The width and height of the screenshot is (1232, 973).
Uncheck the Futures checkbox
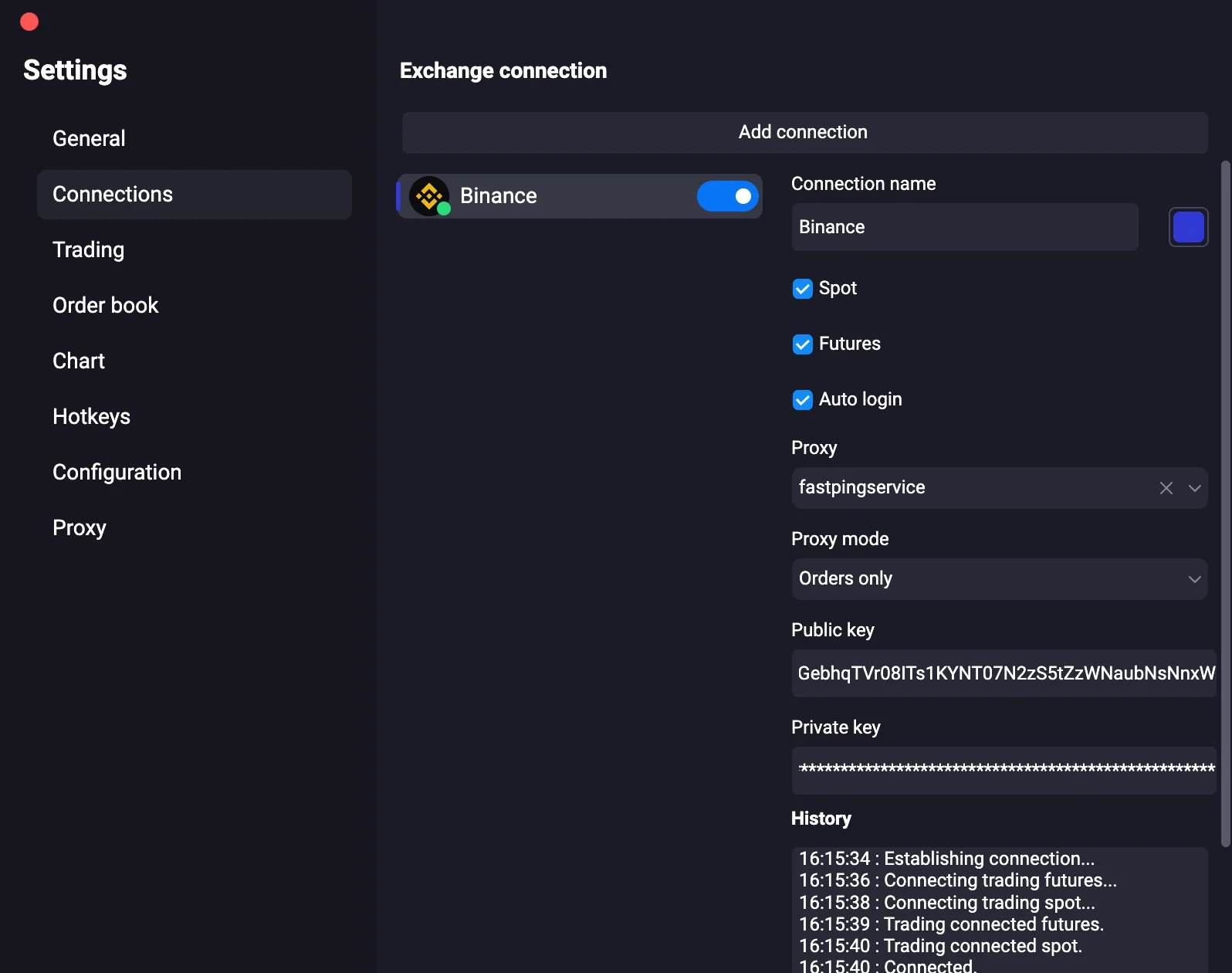803,344
